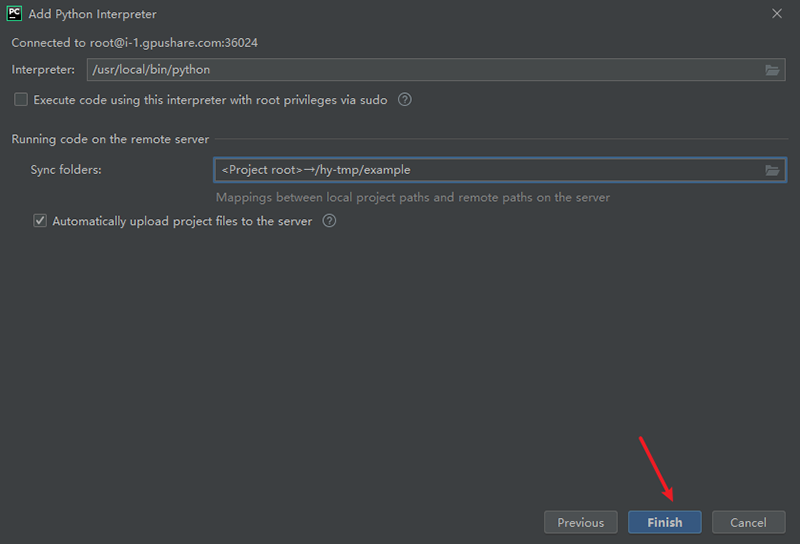800x544 pixels.
Task: Click the 'Mappings between local project paths' hint text
Action: (x=413, y=197)
